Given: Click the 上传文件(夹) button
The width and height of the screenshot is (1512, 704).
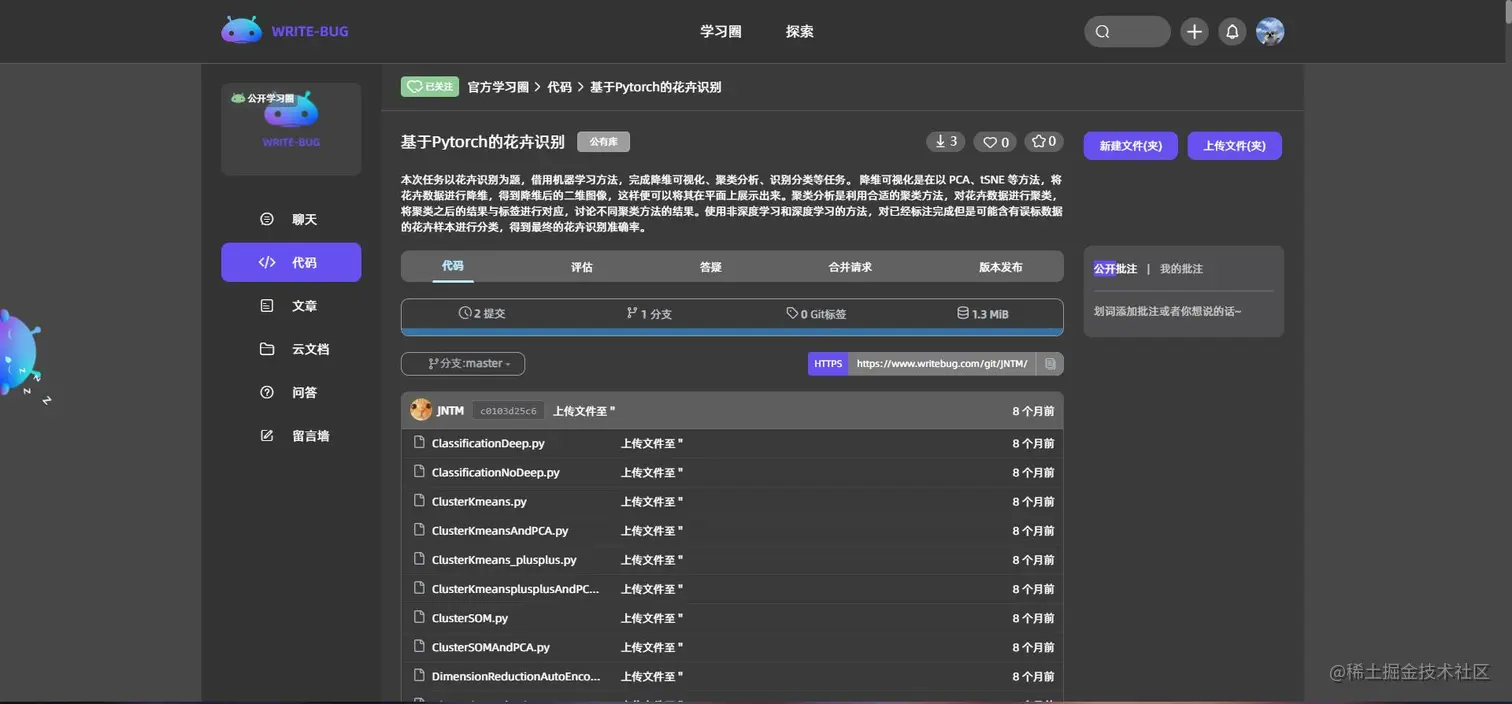Looking at the screenshot, I should 1235,146.
